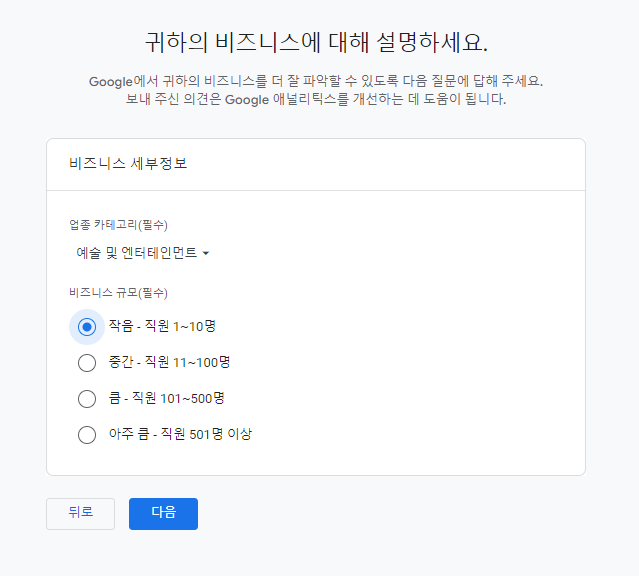Click the description line starting with 보내 주신
The height and width of the screenshot is (576, 639).
point(316,99)
